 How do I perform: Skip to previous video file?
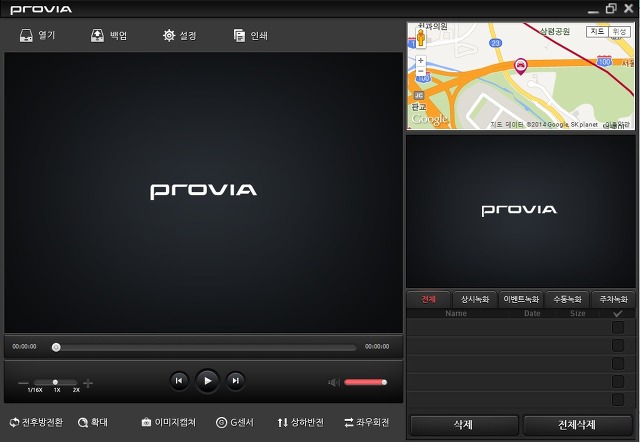(179, 381)
